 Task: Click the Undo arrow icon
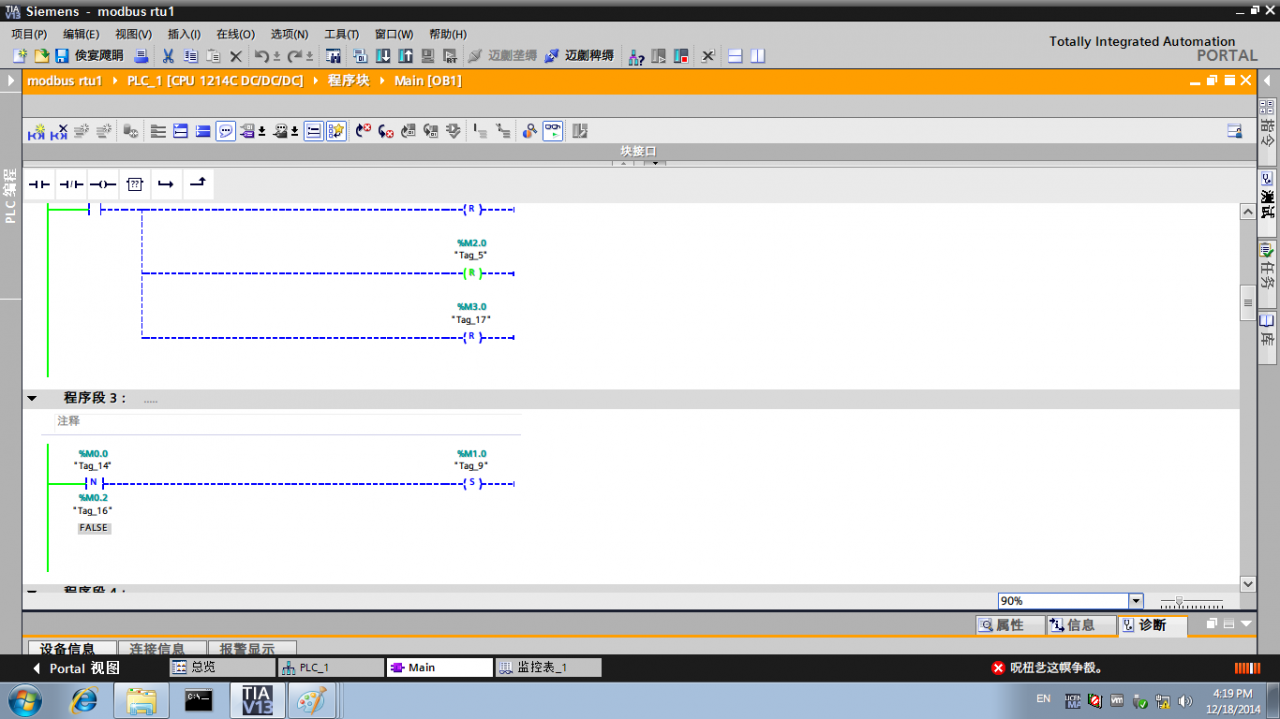pos(262,56)
